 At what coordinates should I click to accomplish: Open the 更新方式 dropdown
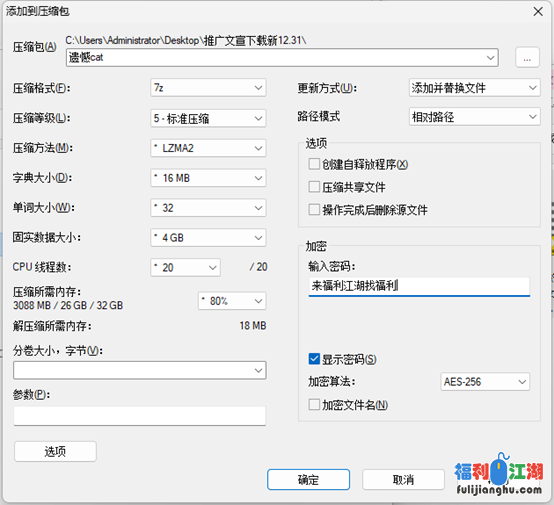475,88
